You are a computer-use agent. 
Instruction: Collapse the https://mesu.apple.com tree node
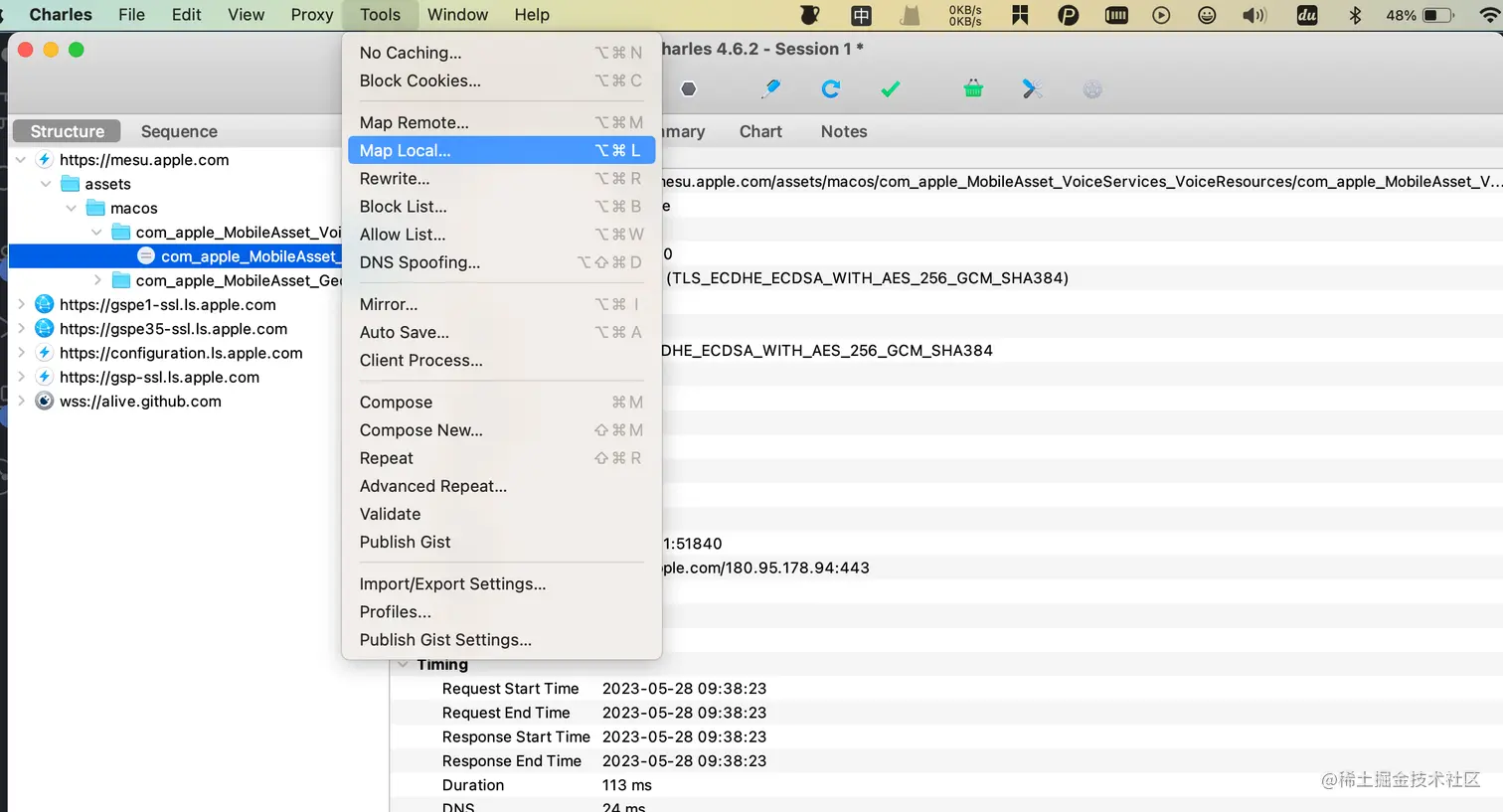(21, 160)
